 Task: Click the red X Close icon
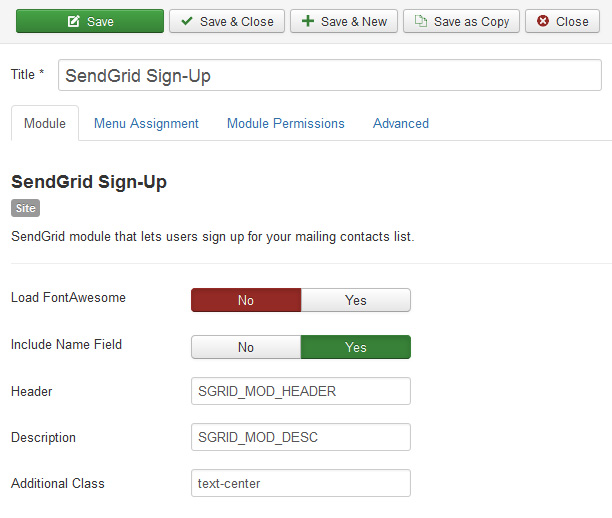(543, 21)
